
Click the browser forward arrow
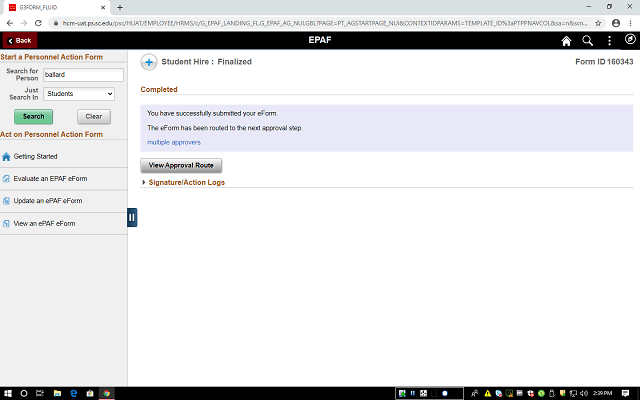pyautogui.click(x=24, y=23)
